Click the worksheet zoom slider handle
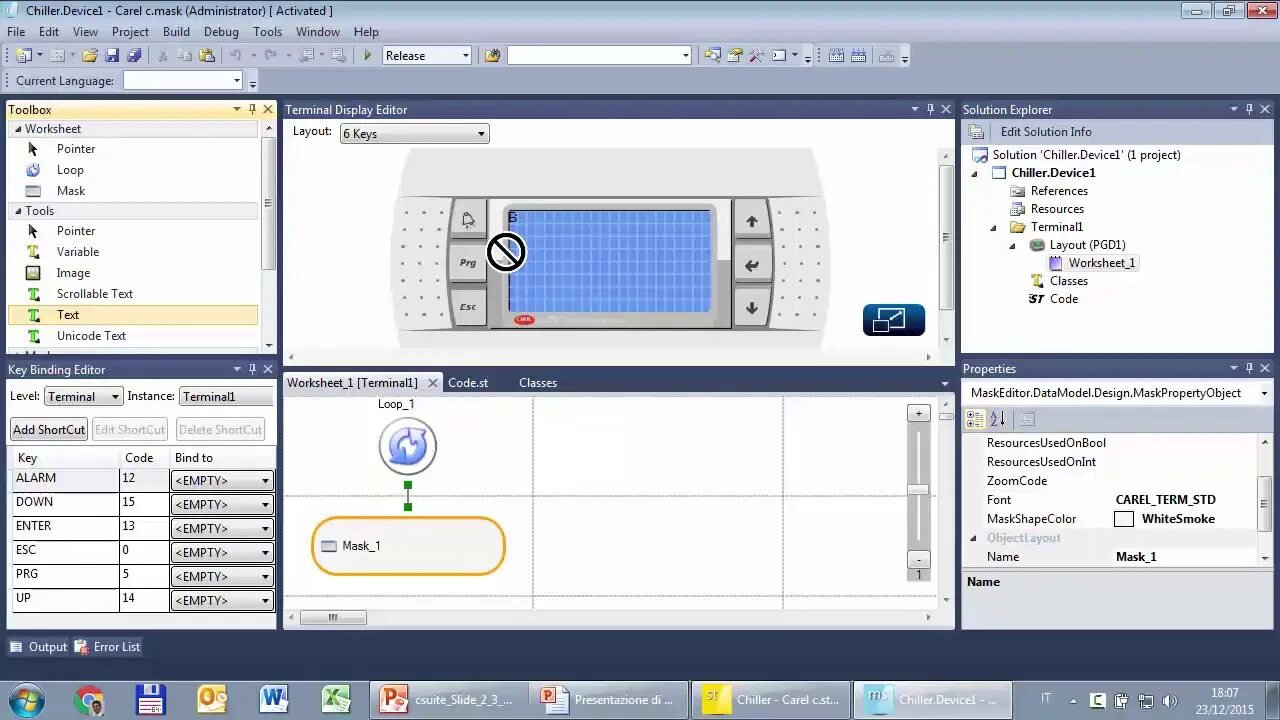Viewport: 1280px width, 720px height. click(x=918, y=489)
